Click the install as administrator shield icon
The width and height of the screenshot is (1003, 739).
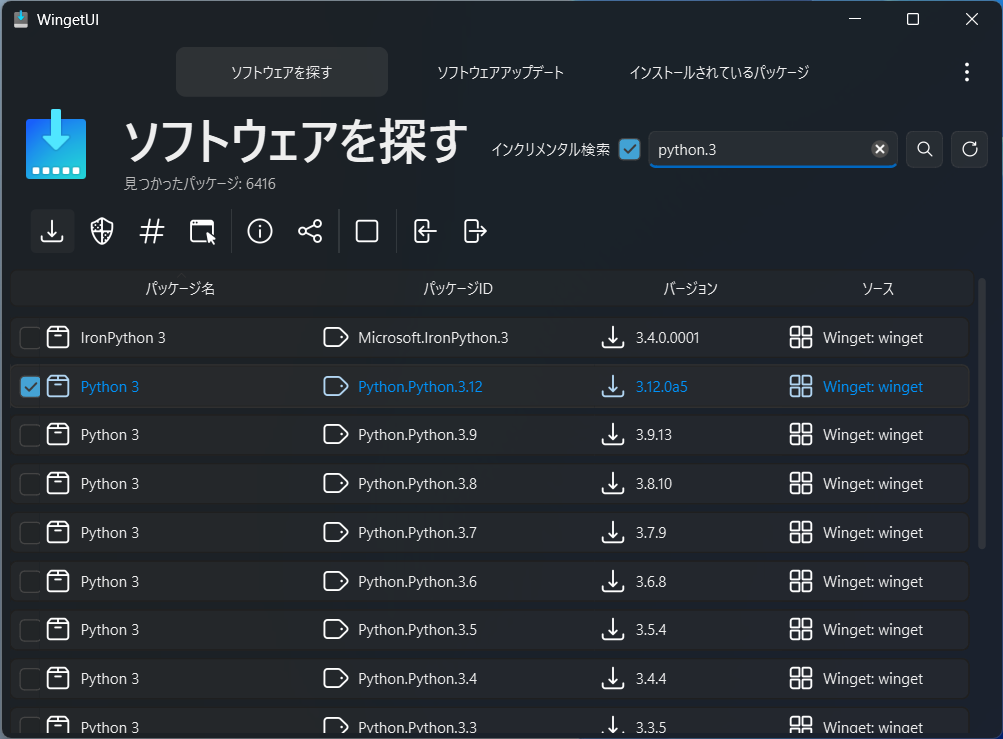tap(102, 231)
